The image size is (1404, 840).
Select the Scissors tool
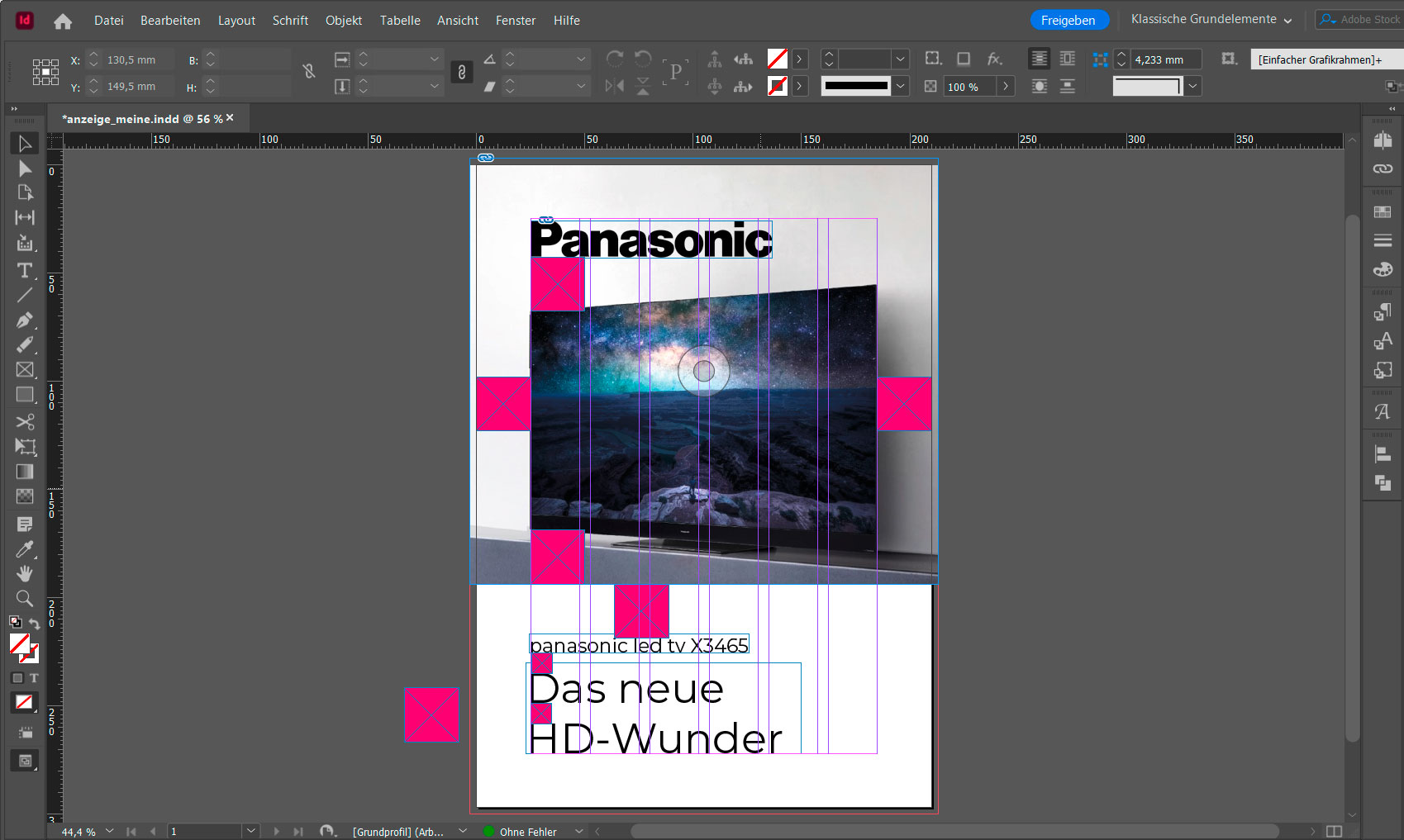[x=25, y=422]
